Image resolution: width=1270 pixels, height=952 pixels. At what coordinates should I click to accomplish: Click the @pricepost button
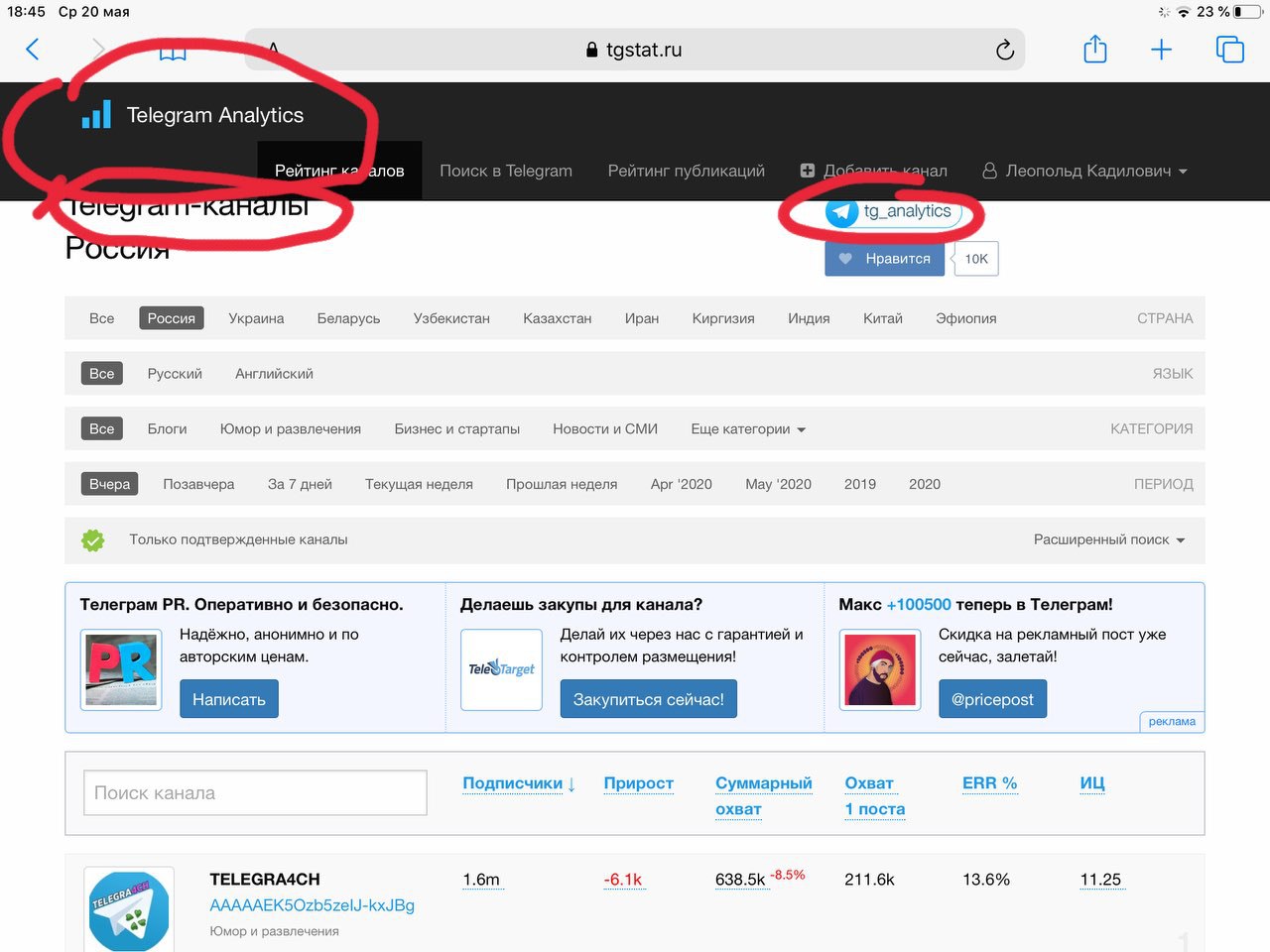pyautogui.click(x=992, y=699)
